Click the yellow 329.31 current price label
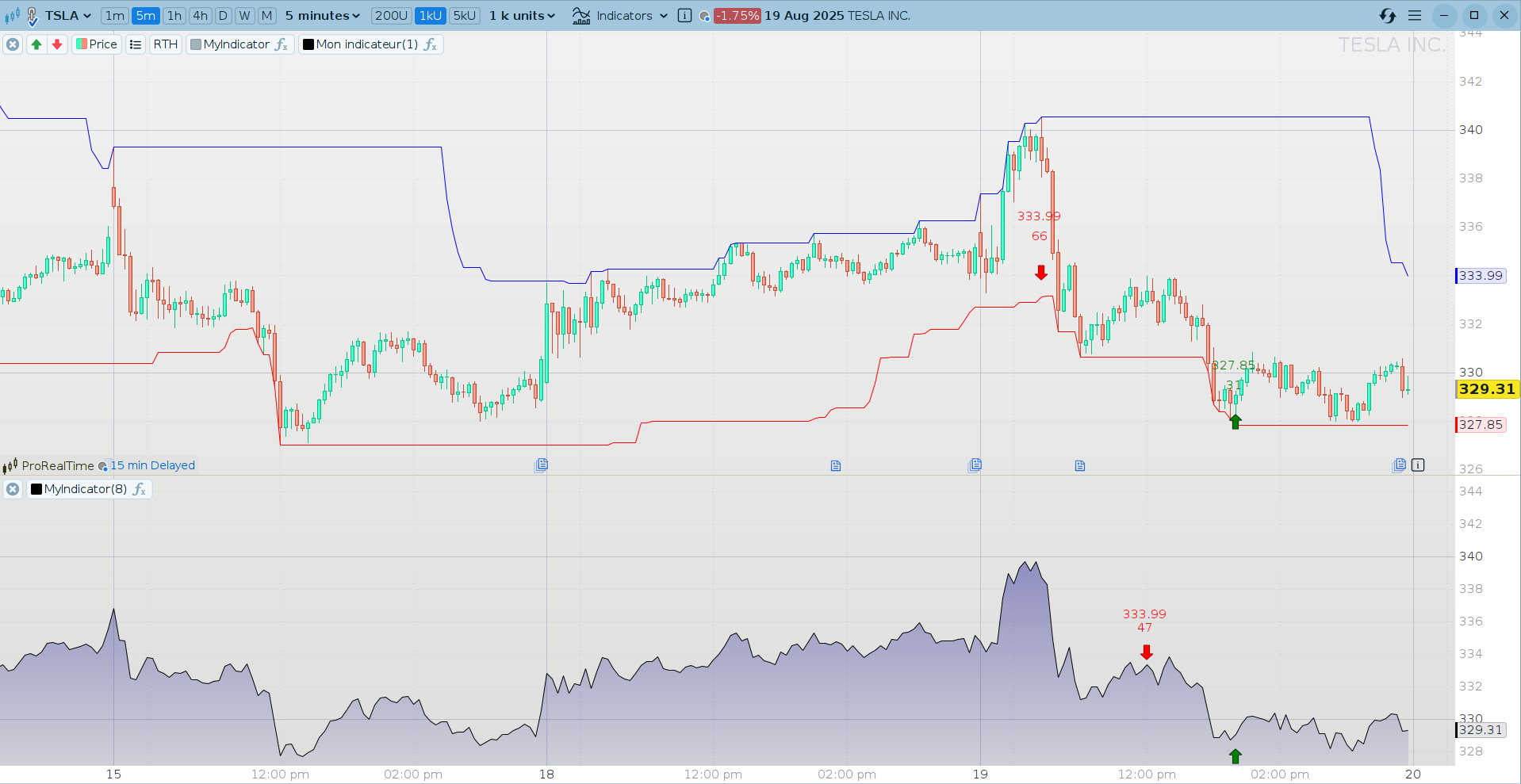The height and width of the screenshot is (784, 1521). [1487, 389]
